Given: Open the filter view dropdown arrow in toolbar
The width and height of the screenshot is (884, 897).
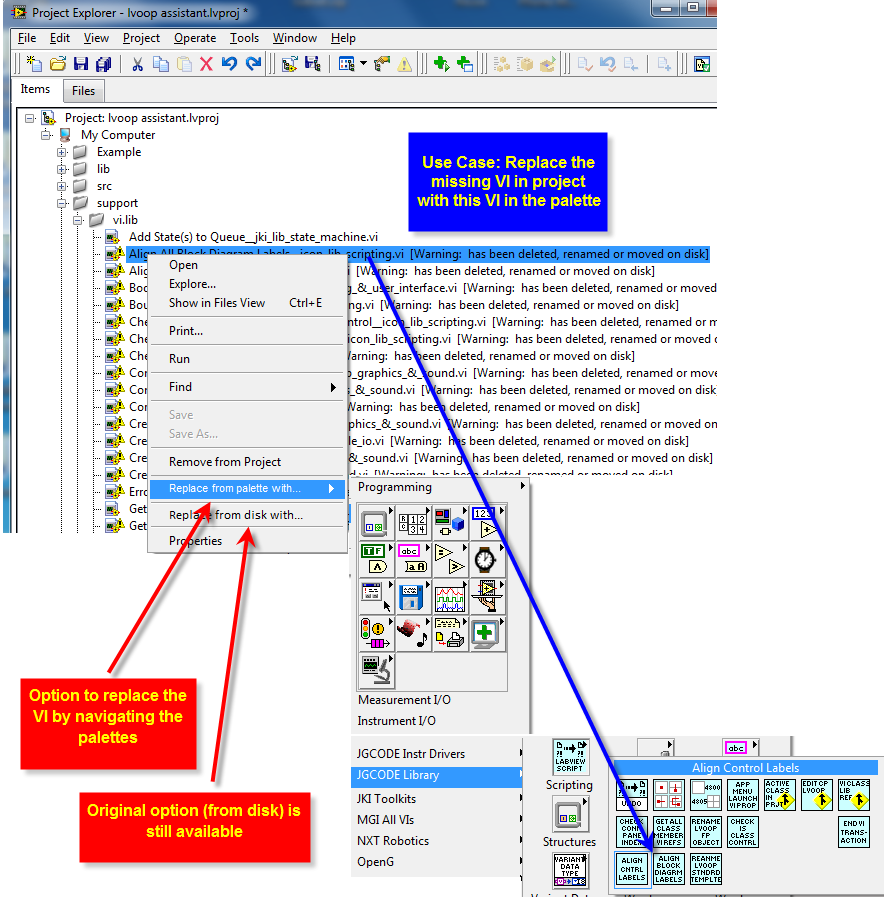Looking at the screenshot, I should pyautogui.click(x=363, y=63).
